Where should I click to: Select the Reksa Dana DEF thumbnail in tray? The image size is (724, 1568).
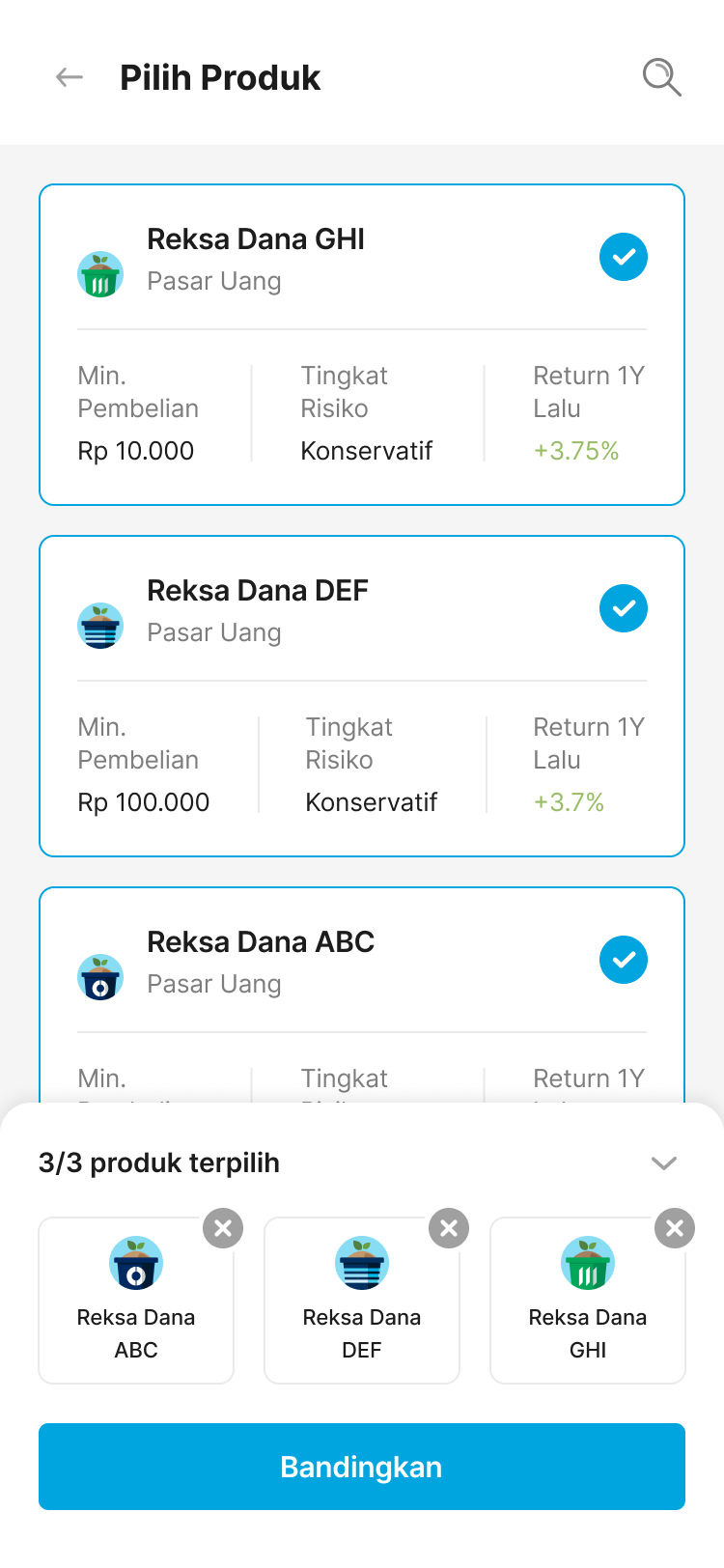click(x=362, y=1299)
